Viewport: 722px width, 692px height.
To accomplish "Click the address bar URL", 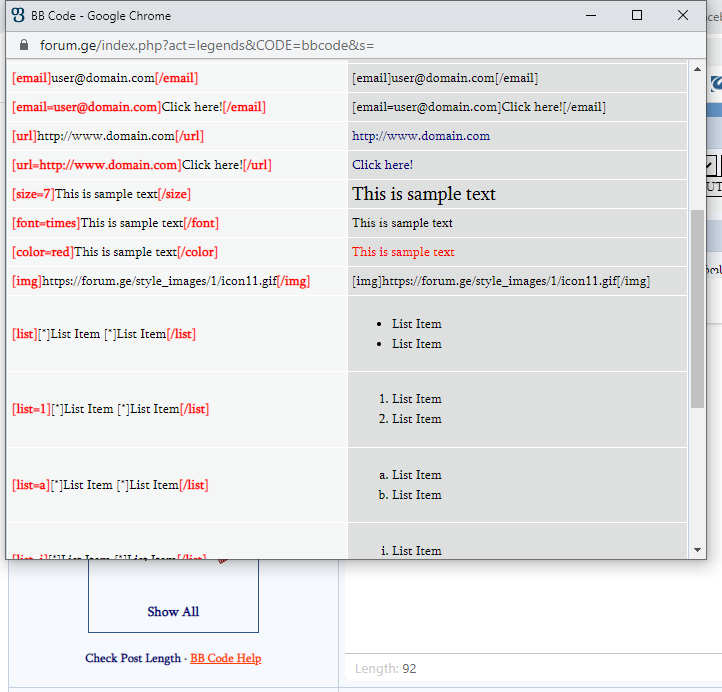I will click(207, 45).
